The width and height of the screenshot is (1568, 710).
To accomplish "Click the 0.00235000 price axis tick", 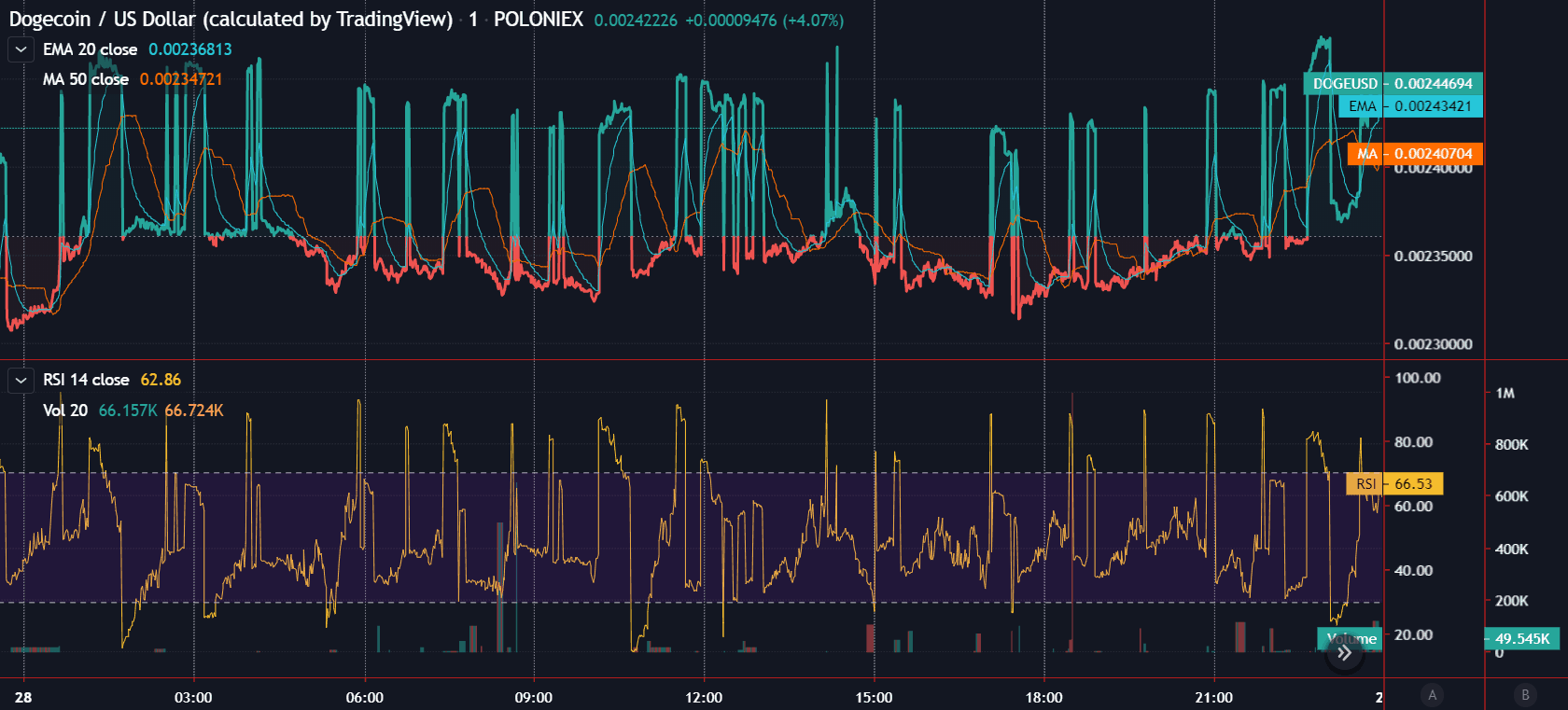I will (x=1433, y=257).
